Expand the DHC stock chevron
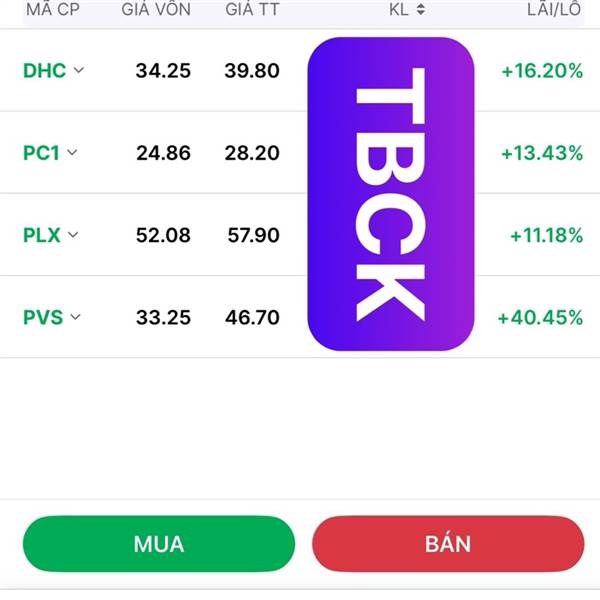The height and width of the screenshot is (600, 600). pos(79,71)
